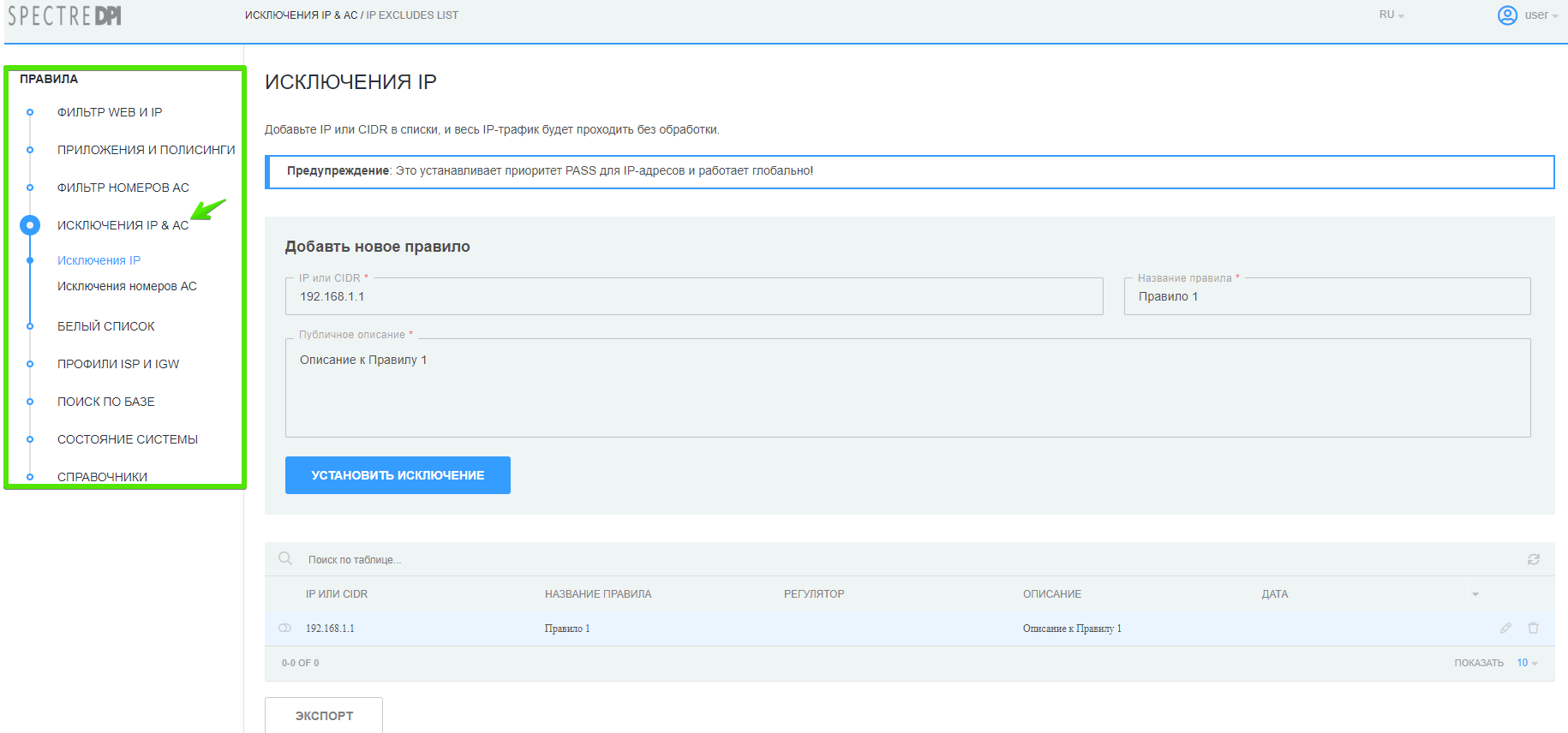Open the RU language dropdown
The image size is (1568, 733).
pos(1391,15)
